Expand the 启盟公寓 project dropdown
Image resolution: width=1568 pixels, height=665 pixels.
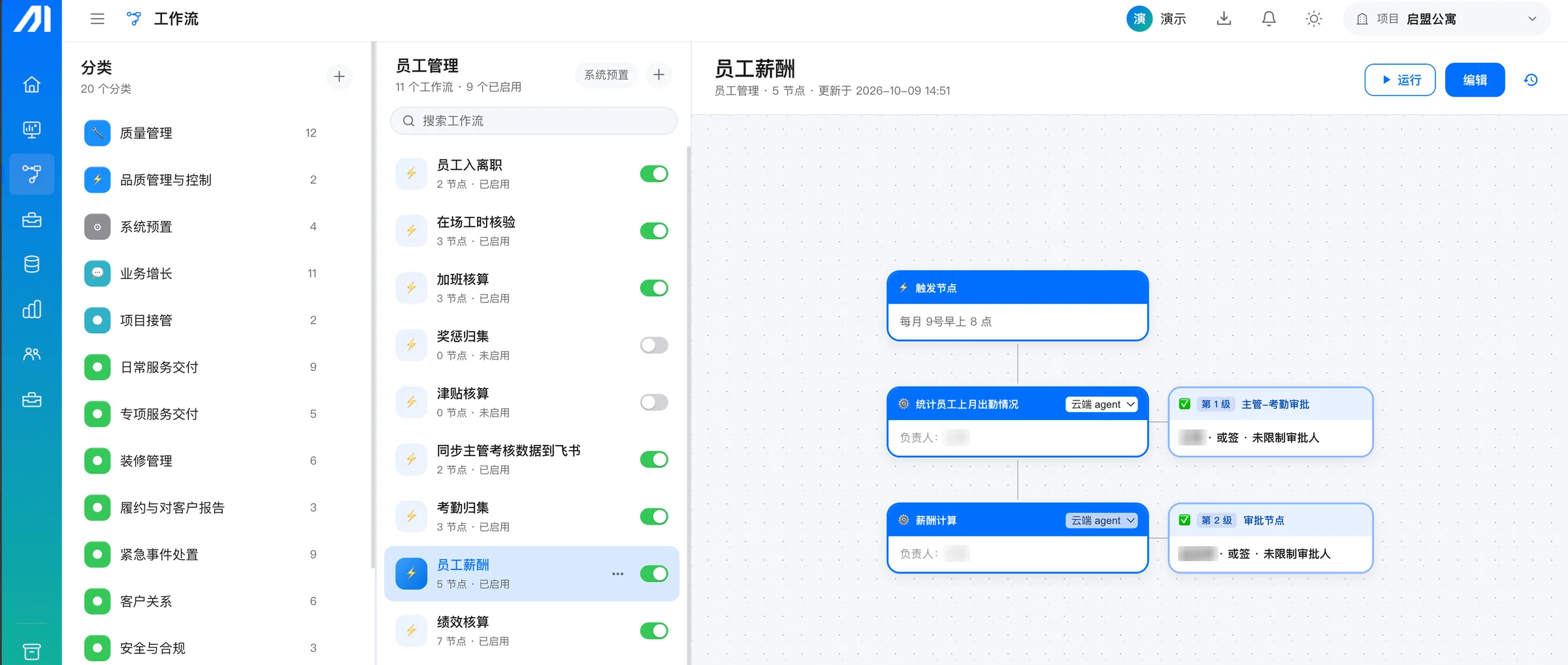(x=1446, y=19)
